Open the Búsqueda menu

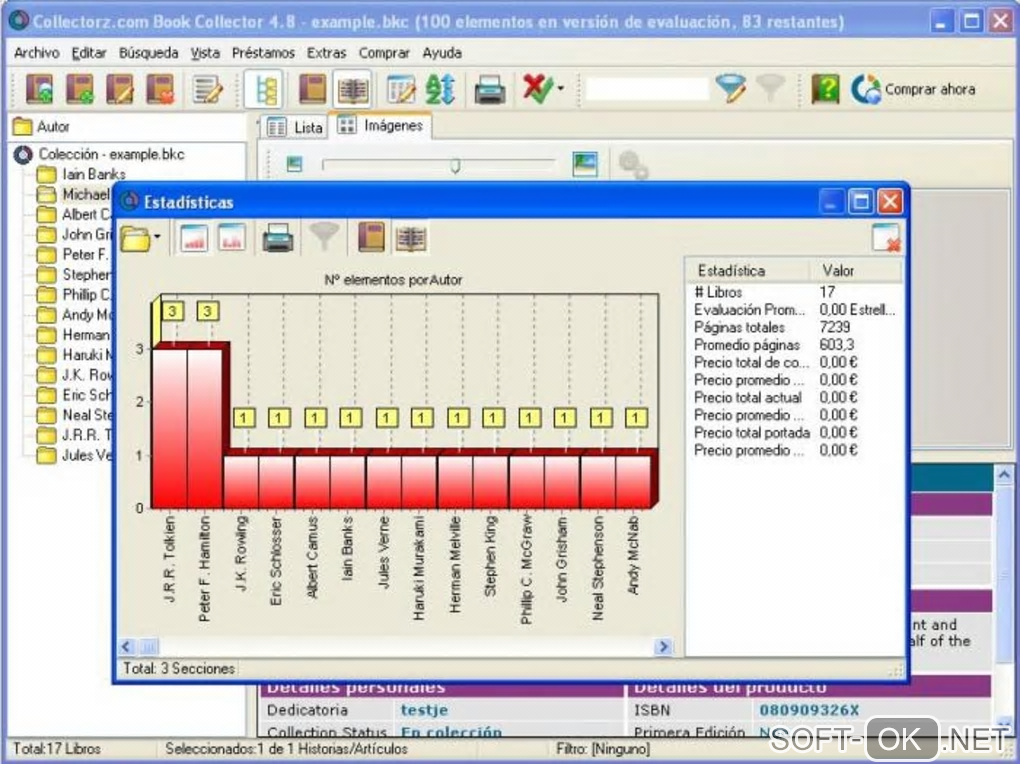148,53
